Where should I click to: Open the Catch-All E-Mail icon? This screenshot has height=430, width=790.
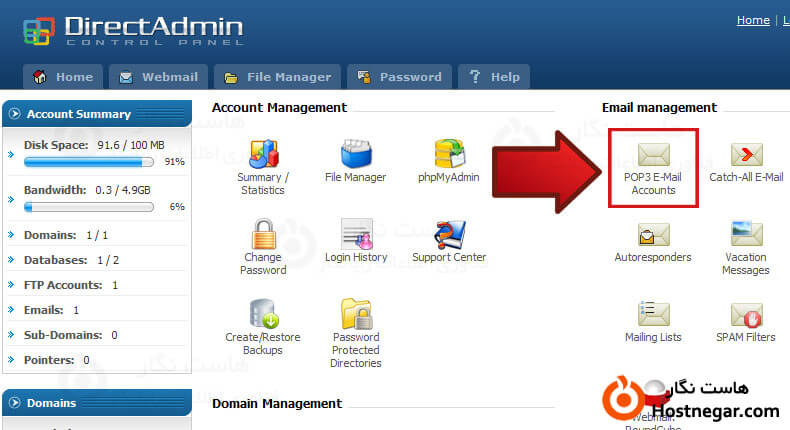tap(746, 155)
